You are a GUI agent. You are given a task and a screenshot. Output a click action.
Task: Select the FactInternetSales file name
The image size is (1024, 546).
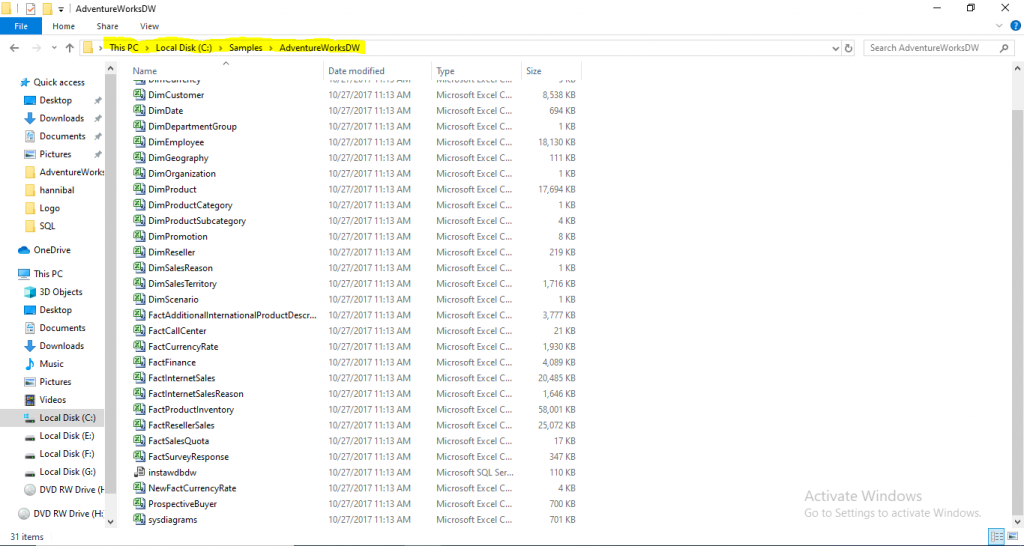(x=182, y=378)
